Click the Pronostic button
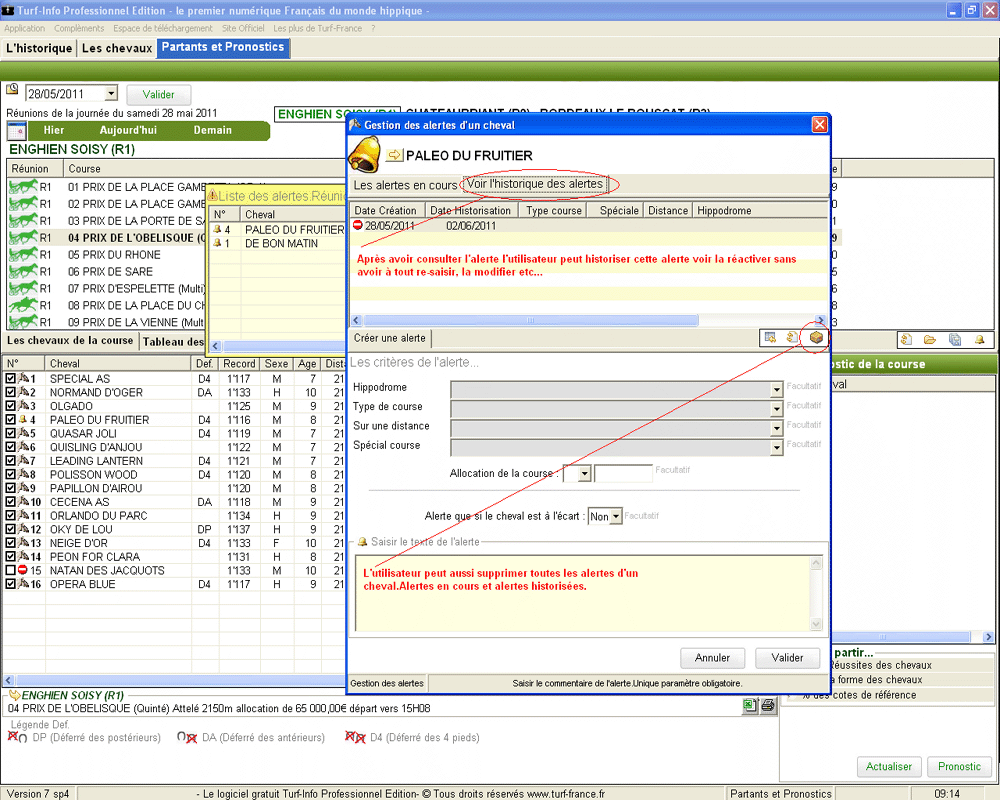The width and height of the screenshot is (1000, 800). point(959,766)
